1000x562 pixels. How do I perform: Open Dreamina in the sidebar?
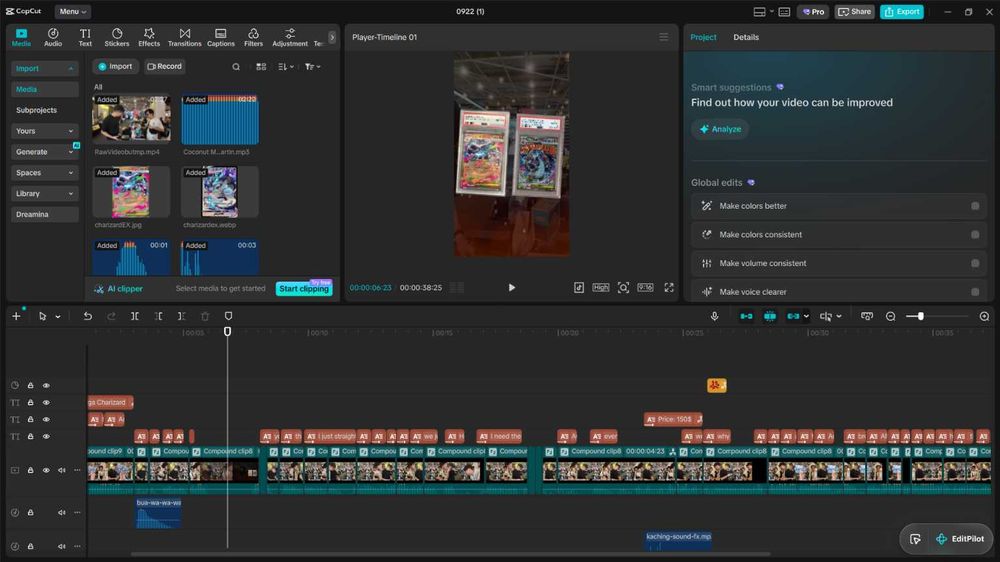click(x=44, y=214)
